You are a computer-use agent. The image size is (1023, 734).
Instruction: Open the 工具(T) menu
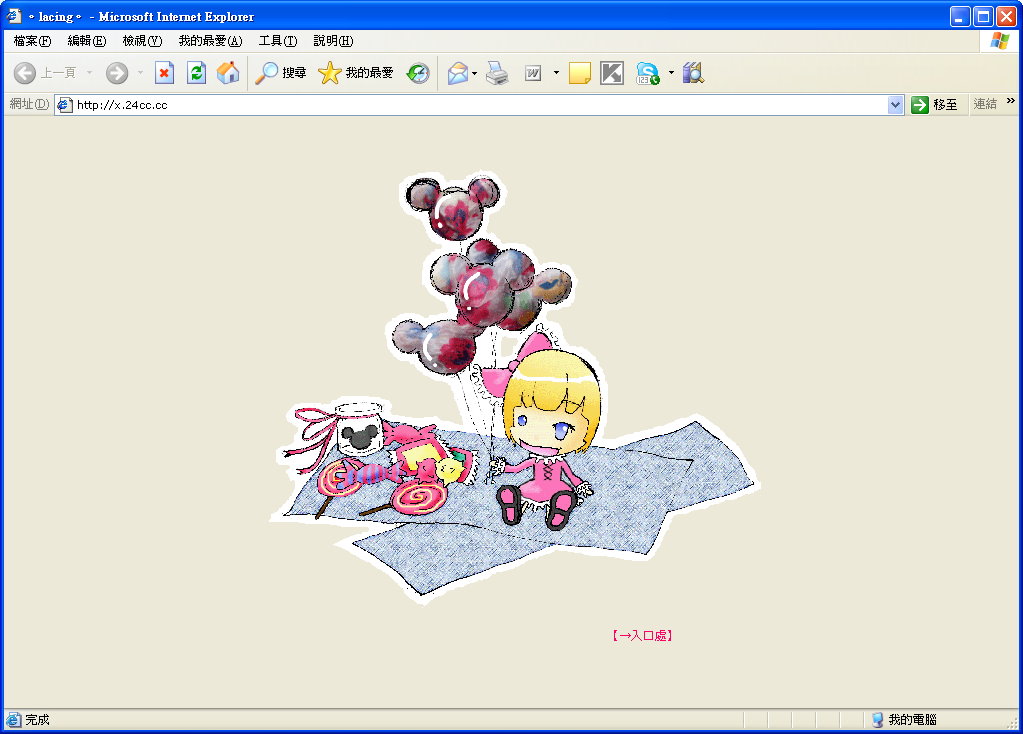point(278,41)
